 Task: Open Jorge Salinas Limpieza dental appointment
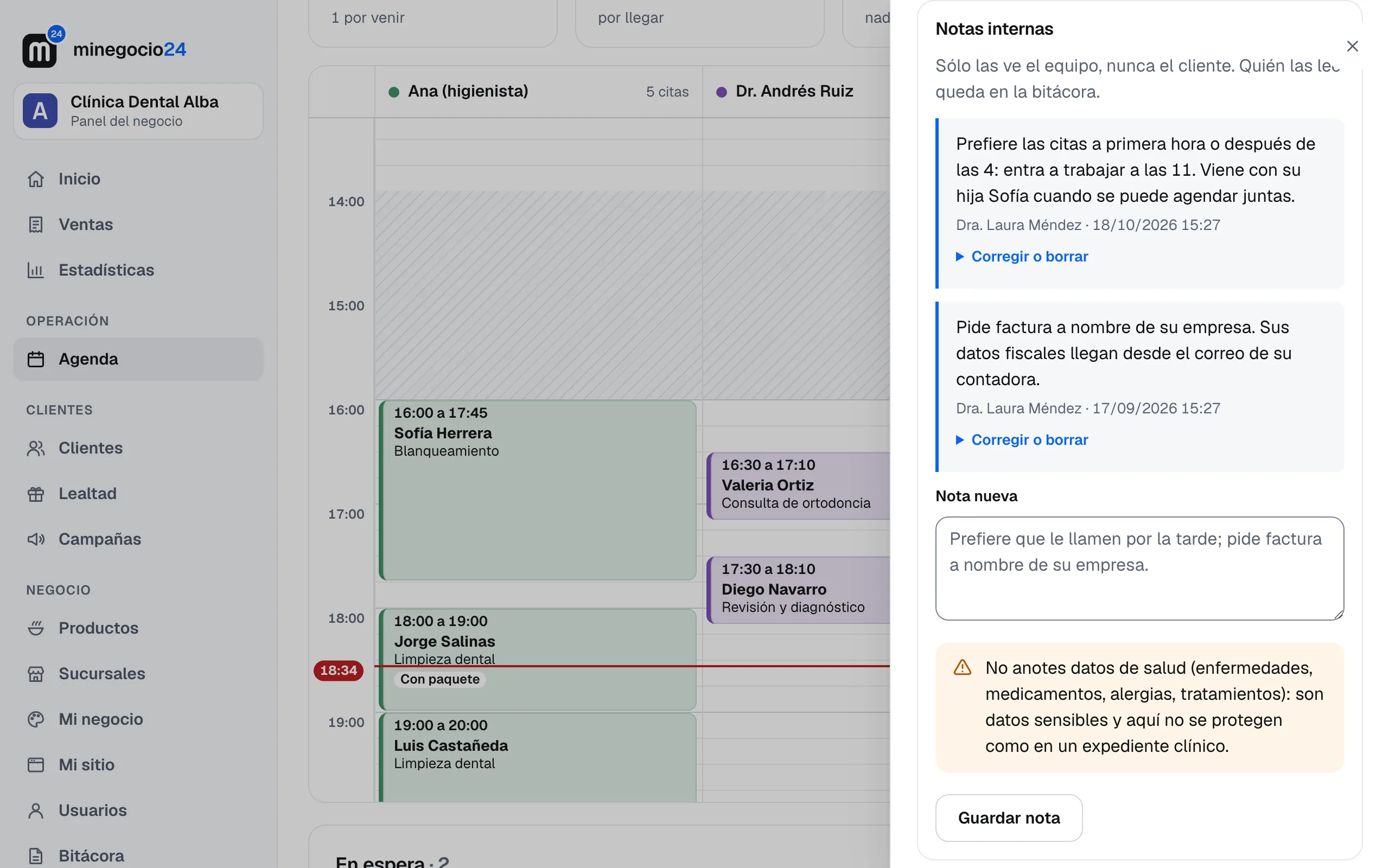point(538,660)
